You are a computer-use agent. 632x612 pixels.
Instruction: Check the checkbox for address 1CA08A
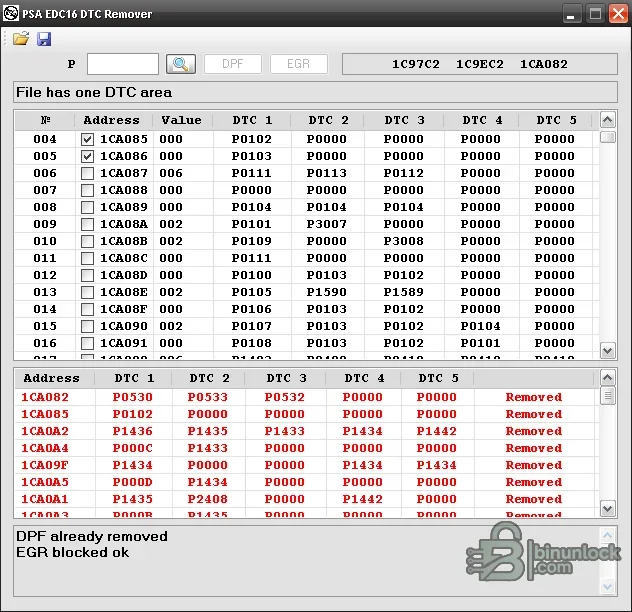point(87,224)
